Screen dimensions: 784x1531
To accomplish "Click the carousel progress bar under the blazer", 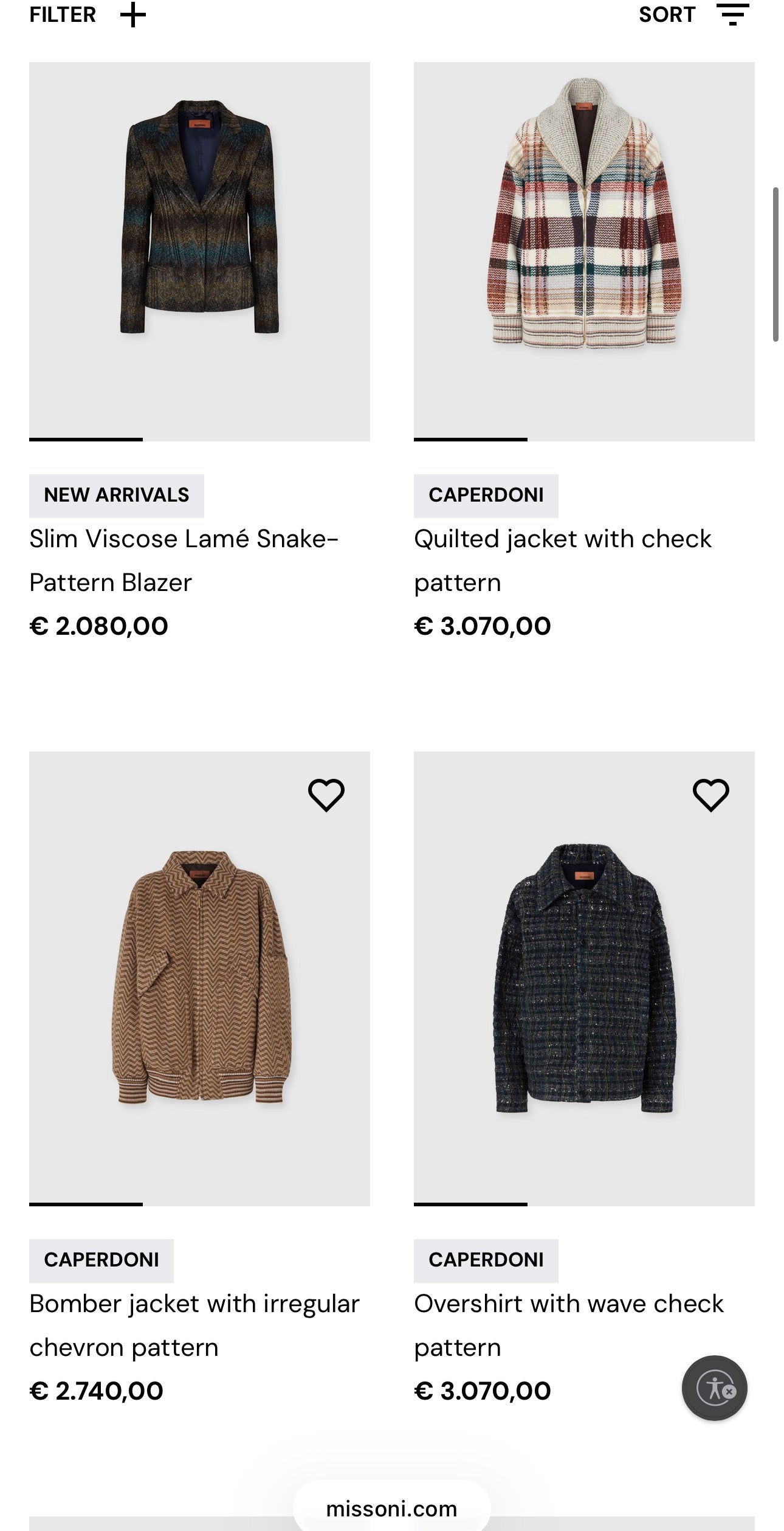I will [x=85, y=440].
